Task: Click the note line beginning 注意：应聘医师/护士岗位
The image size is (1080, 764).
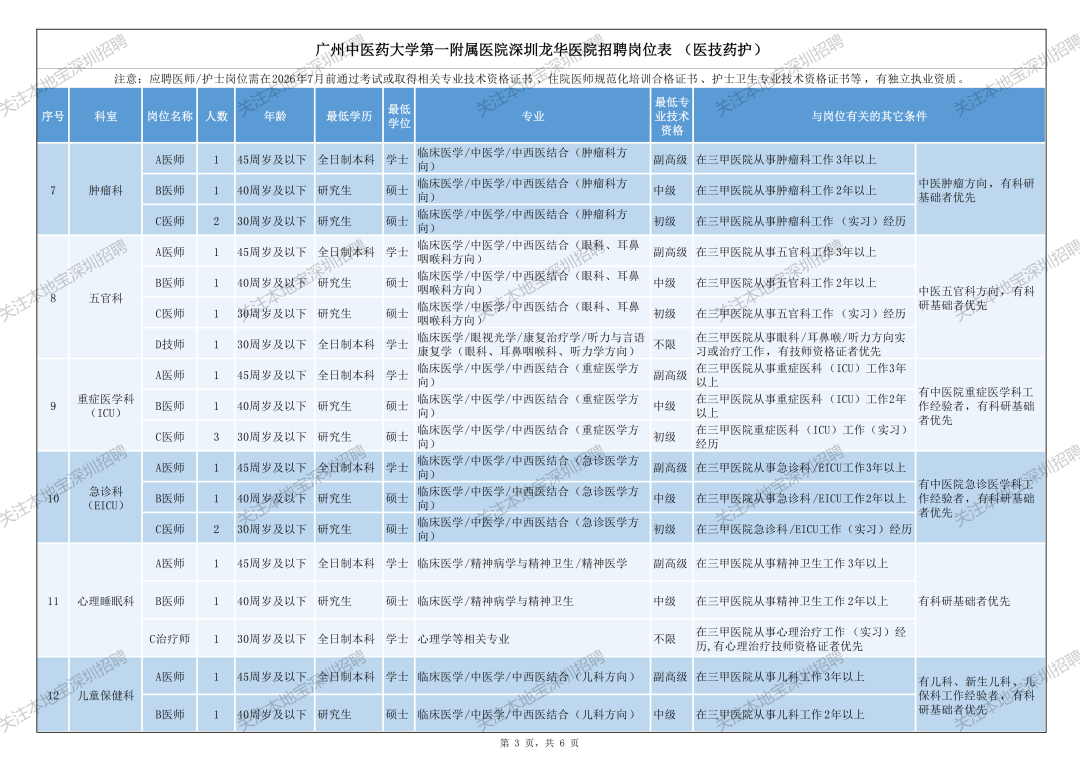Action: click(541, 79)
